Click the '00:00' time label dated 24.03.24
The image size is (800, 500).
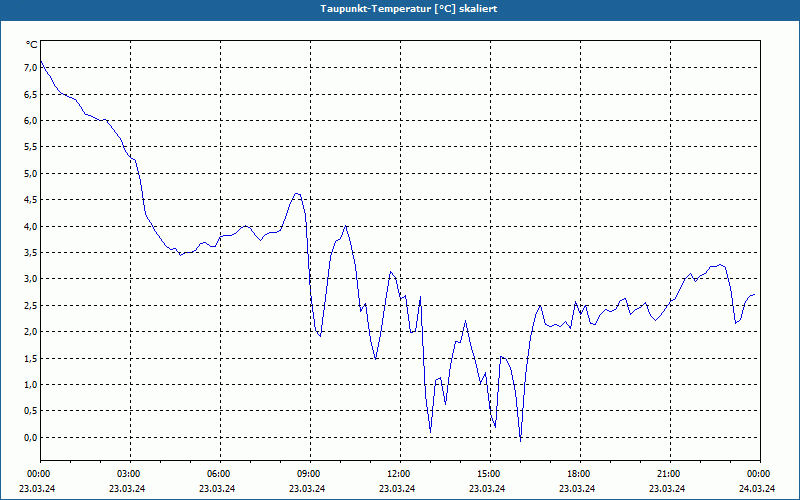tap(759, 473)
